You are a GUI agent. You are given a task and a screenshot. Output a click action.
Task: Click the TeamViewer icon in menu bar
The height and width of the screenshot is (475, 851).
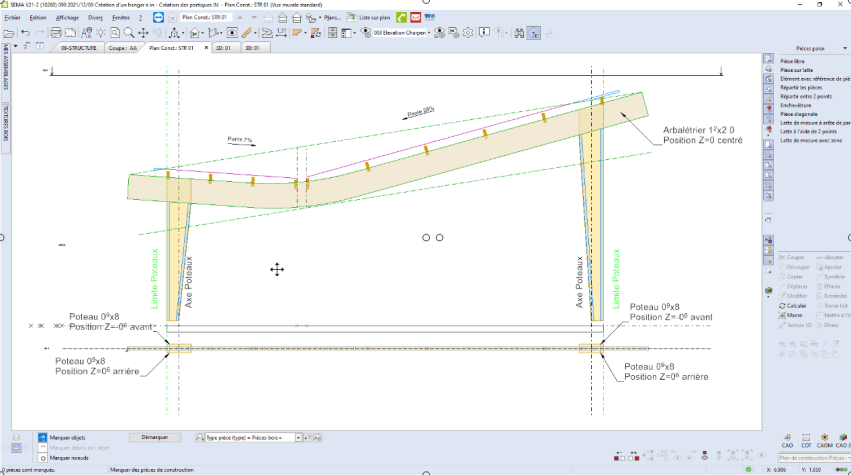(159, 18)
